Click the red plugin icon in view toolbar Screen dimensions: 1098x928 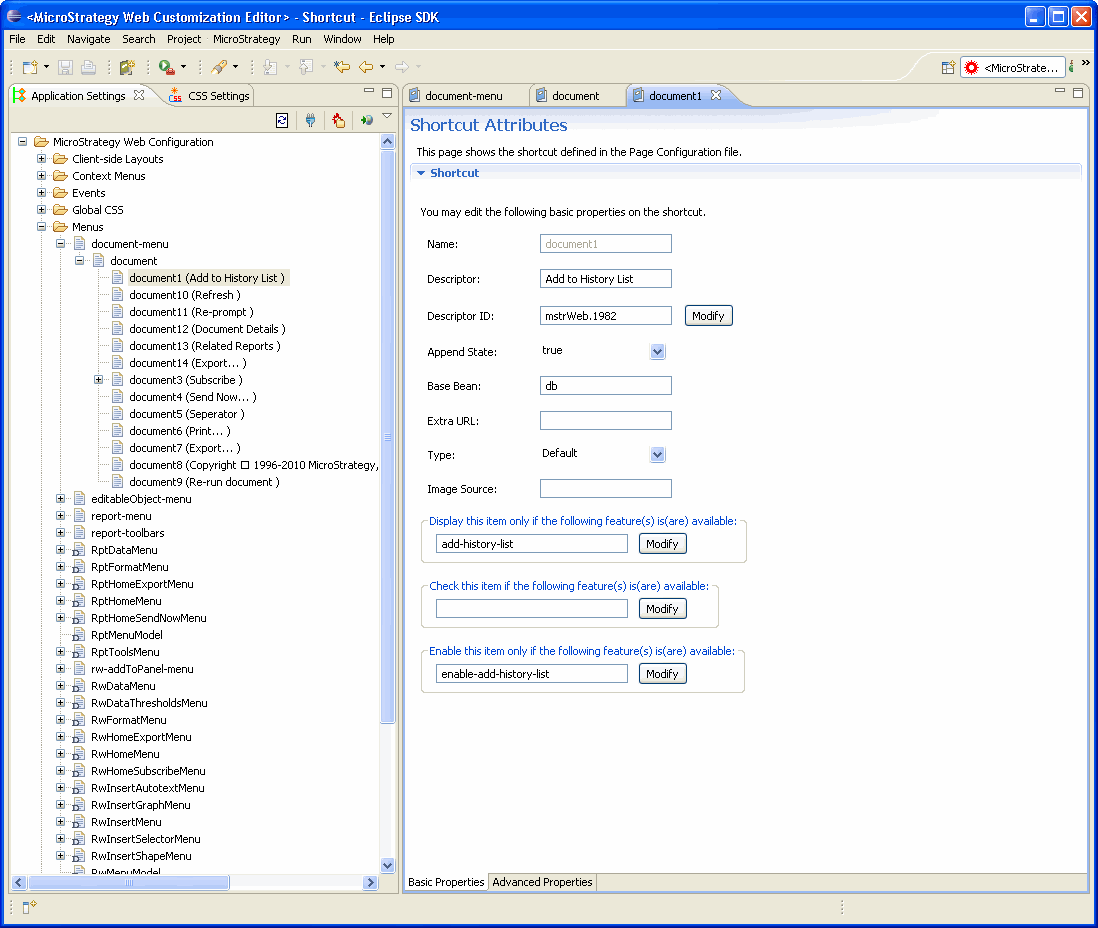(x=339, y=120)
